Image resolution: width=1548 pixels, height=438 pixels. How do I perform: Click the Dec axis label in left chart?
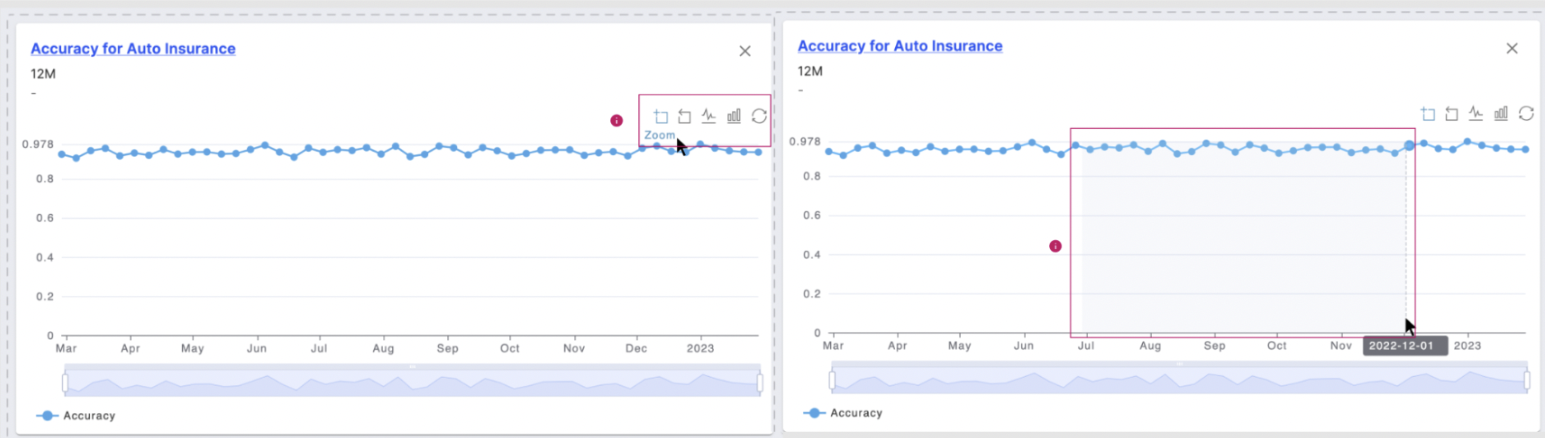click(x=636, y=350)
